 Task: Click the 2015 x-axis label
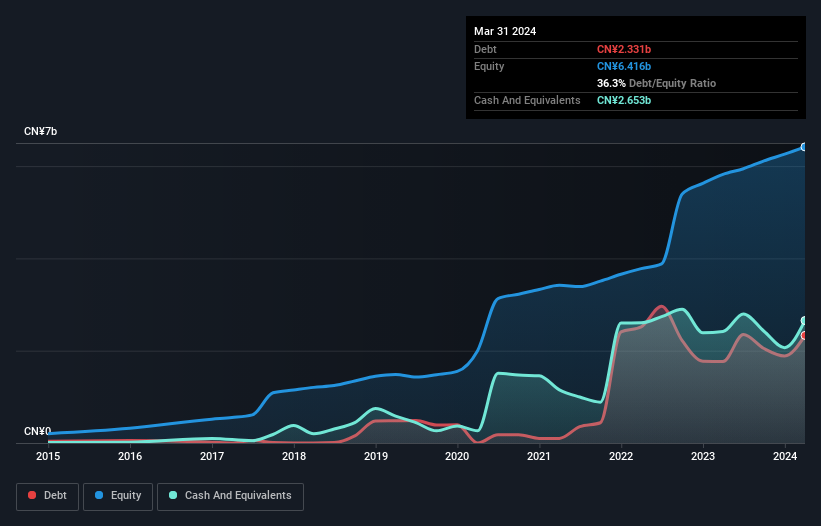click(x=48, y=456)
